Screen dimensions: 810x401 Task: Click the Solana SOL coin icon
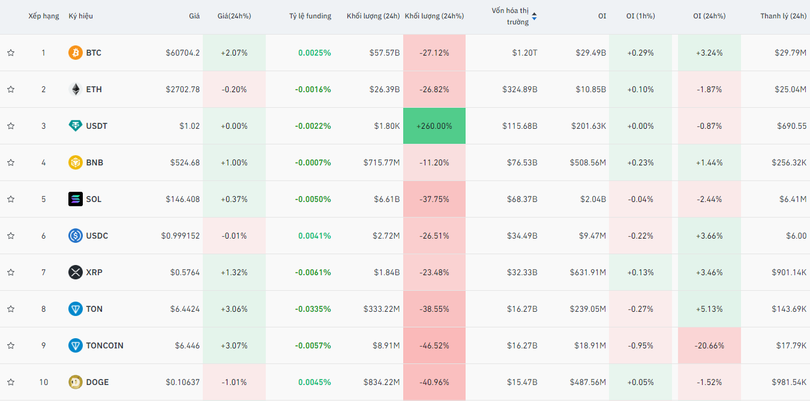tap(75, 199)
